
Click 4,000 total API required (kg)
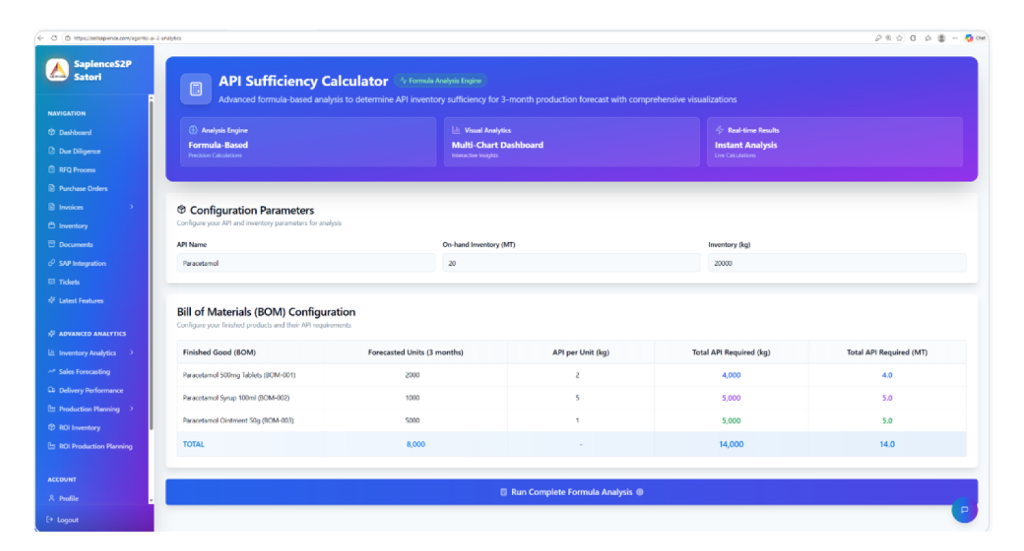tap(731, 375)
